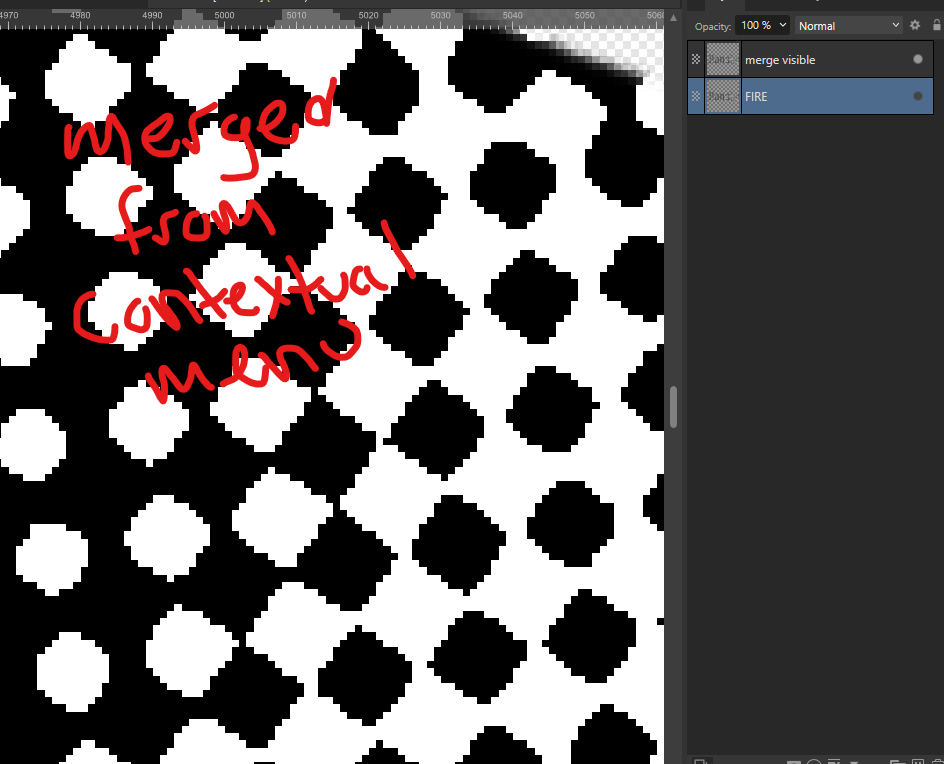Click the 100 % opacity value field
Screen dimensions: 944x764
pos(756,25)
